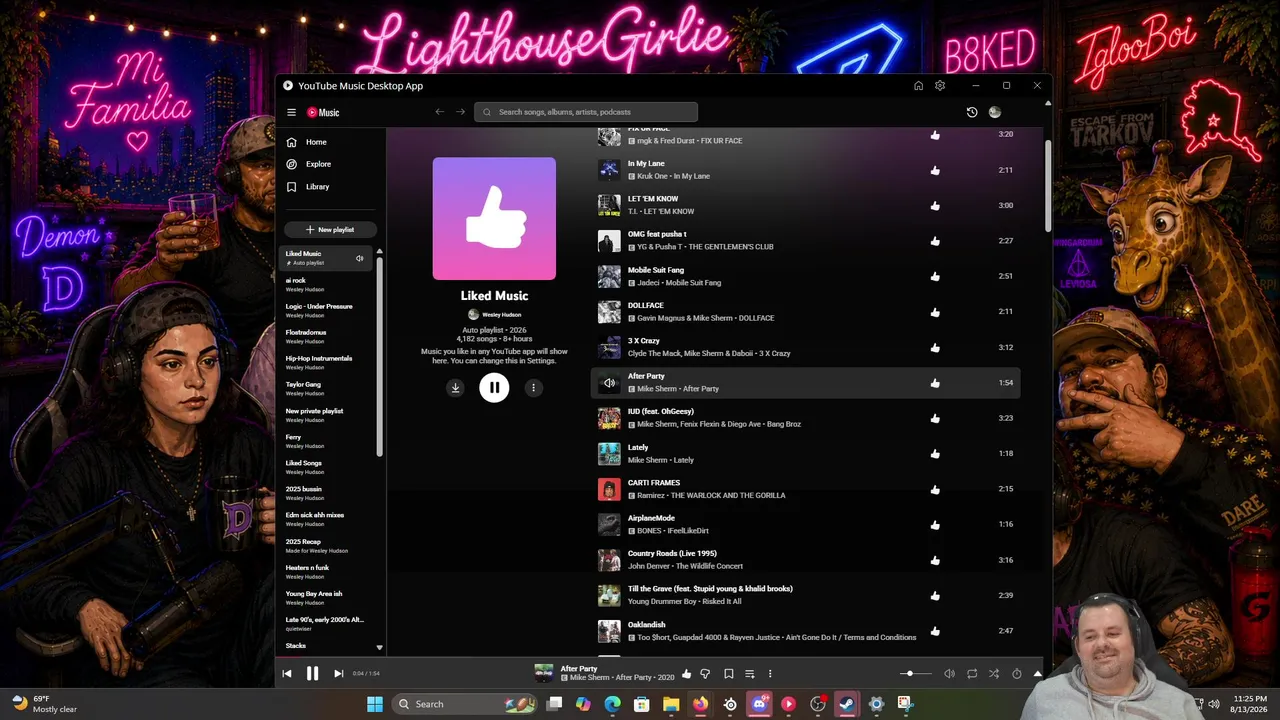Open Discord from the taskbar
The width and height of the screenshot is (1280, 720).
tap(759, 704)
